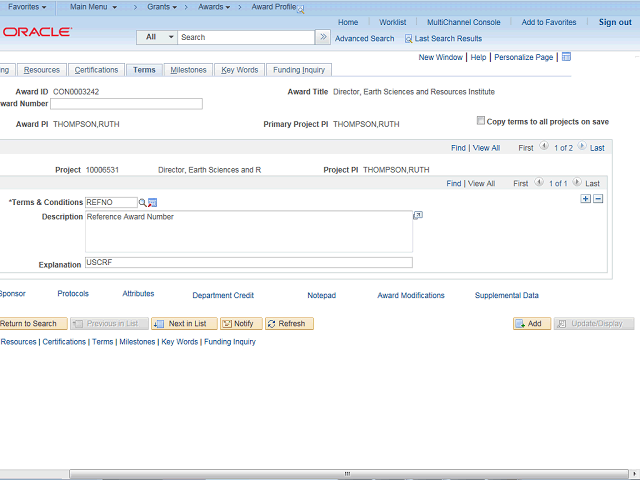The height and width of the screenshot is (480, 640).
Task: Open the Terms & Conditions lookup magnifier
Action: (142, 202)
